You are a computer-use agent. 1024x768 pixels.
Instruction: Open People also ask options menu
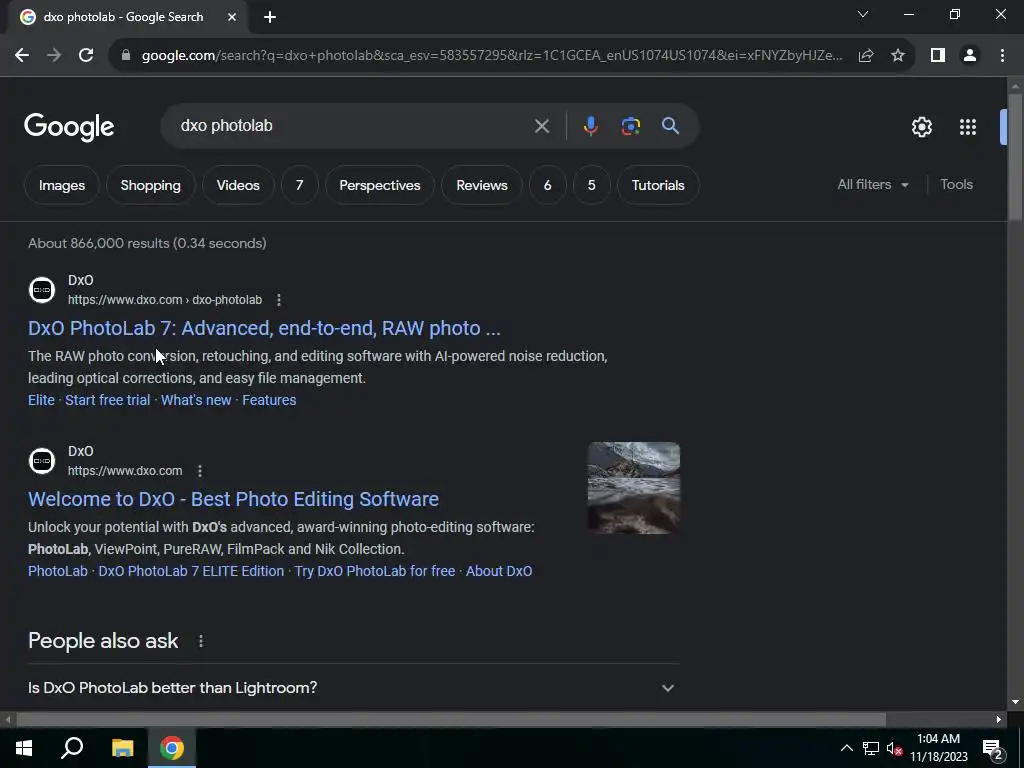200,641
